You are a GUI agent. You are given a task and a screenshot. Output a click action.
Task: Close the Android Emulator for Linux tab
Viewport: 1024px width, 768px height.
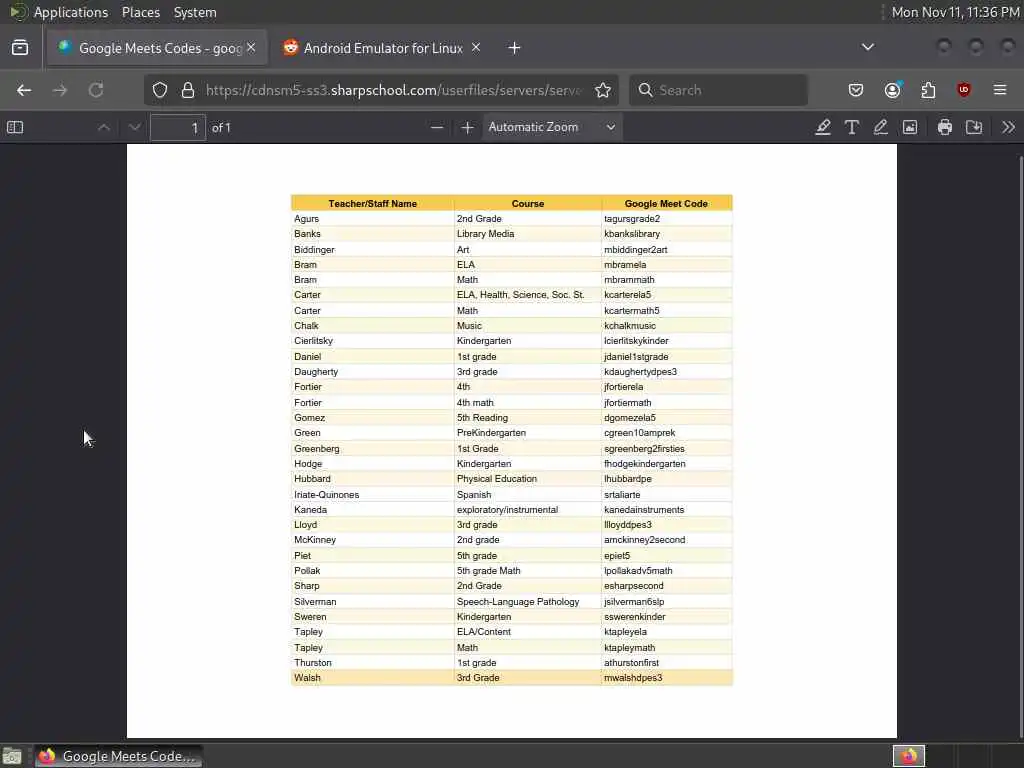[x=476, y=48]
